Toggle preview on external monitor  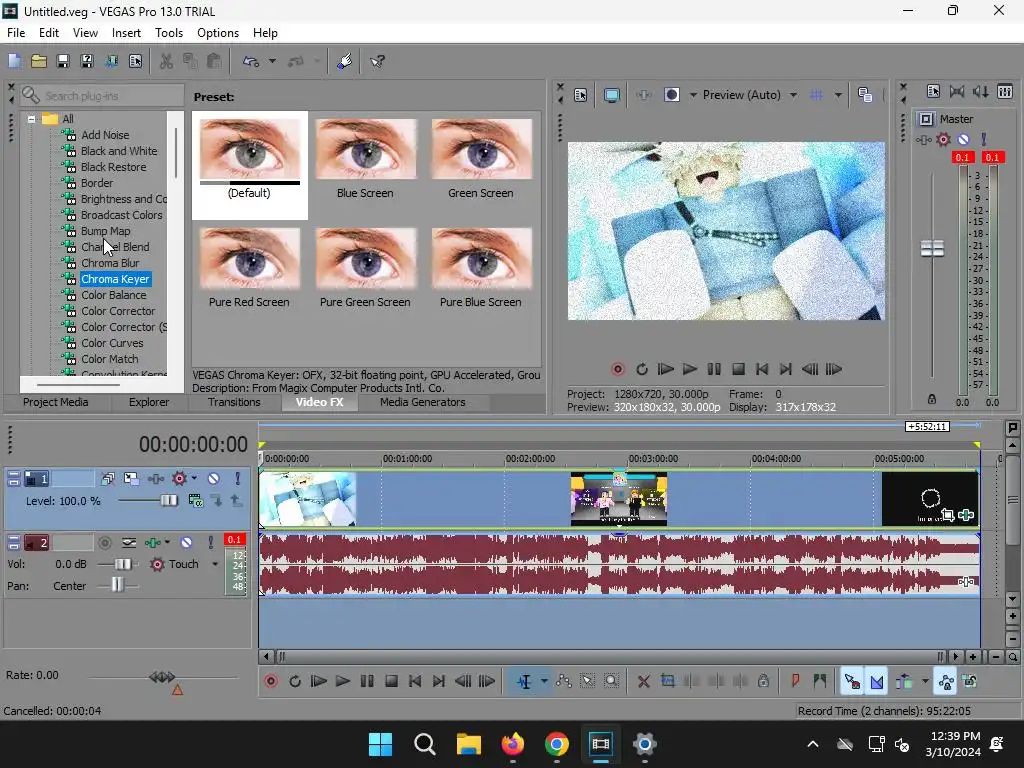pos(611,95)
